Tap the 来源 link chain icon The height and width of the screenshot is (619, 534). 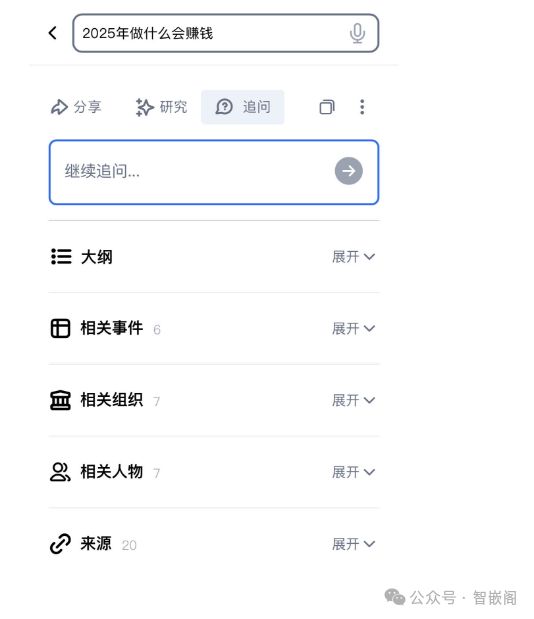coord(60,544)
